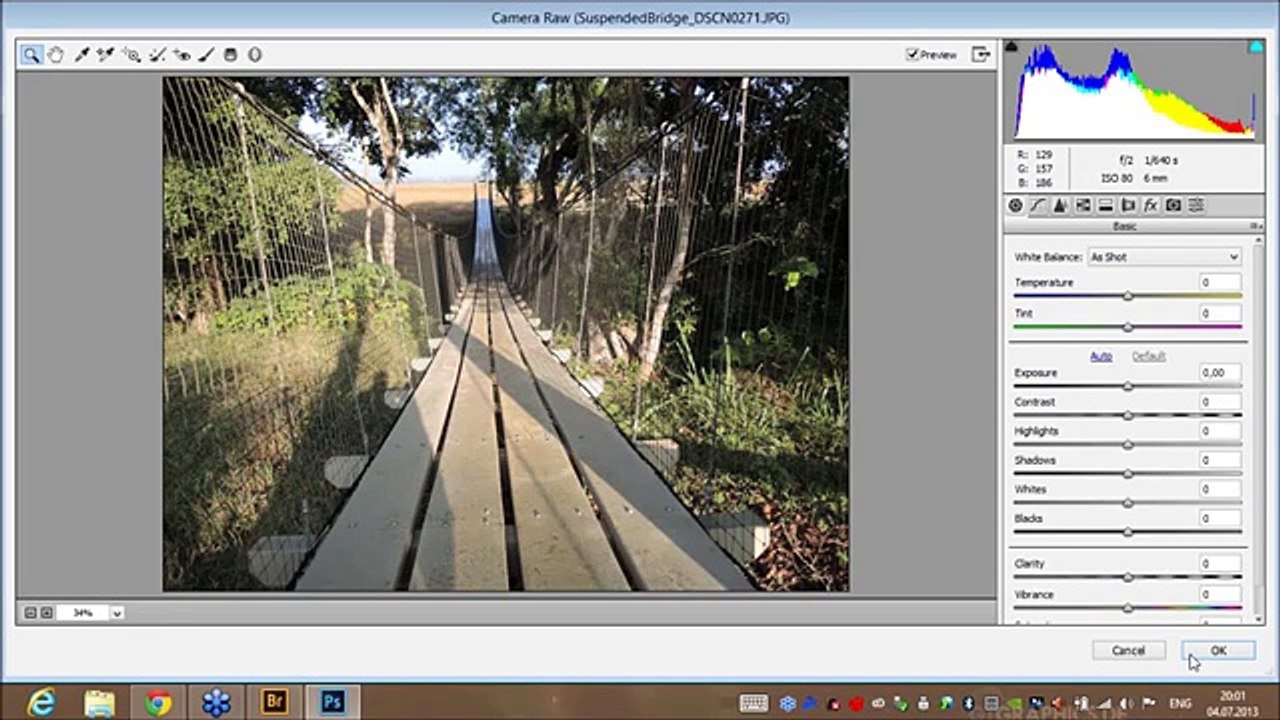Select the Hand tool
The image size is (1280, 720).
(56, 55)
